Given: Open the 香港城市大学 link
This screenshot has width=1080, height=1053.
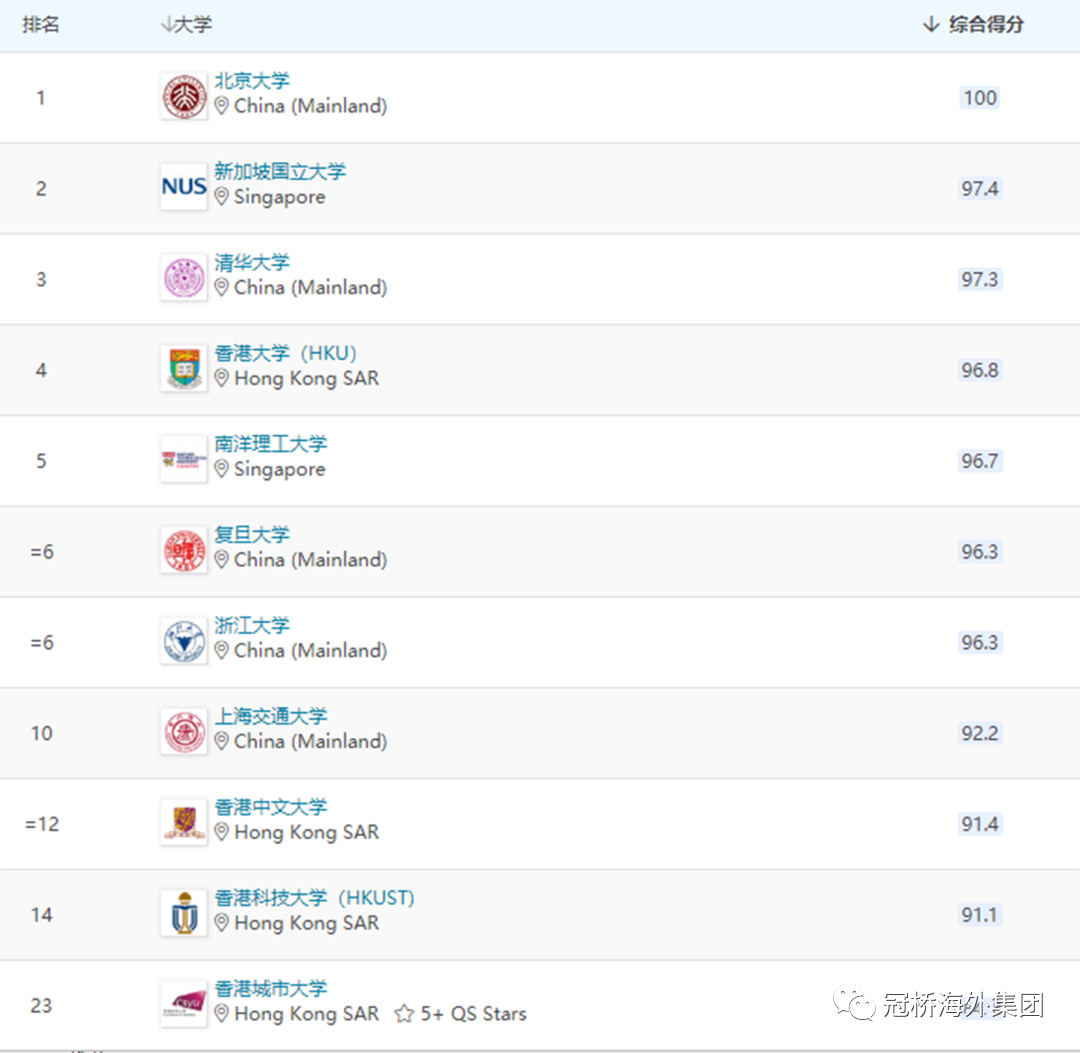Looking at the screenshot, I should pyautogui.click(x=271, y=989).
